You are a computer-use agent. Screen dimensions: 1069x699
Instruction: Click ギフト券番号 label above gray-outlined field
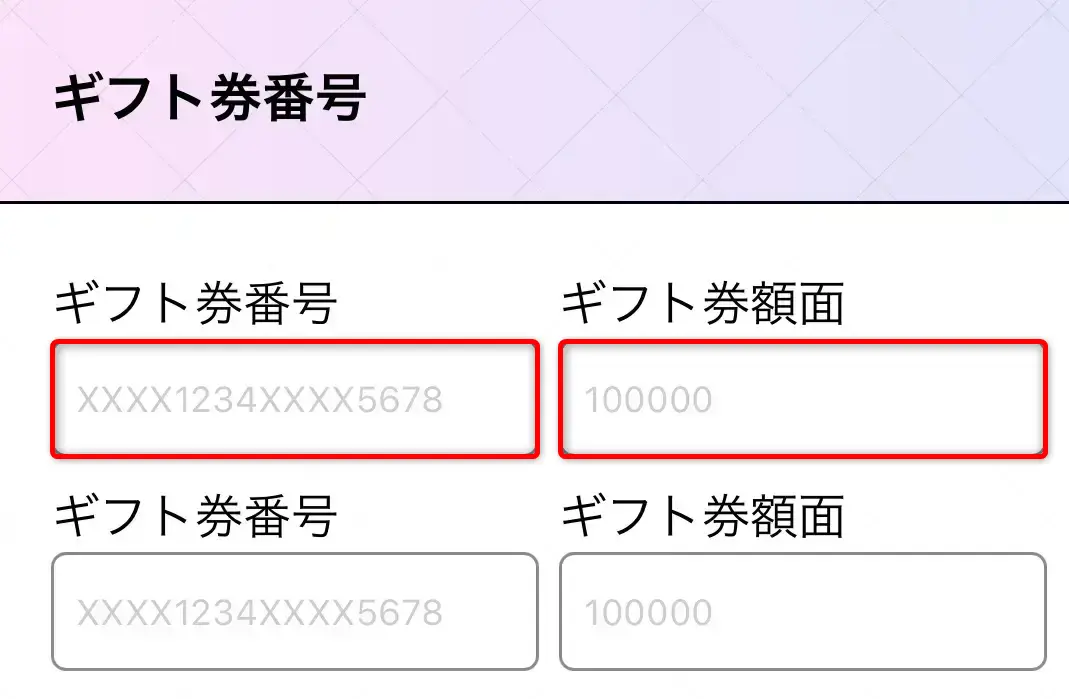(x=196, y=516)
